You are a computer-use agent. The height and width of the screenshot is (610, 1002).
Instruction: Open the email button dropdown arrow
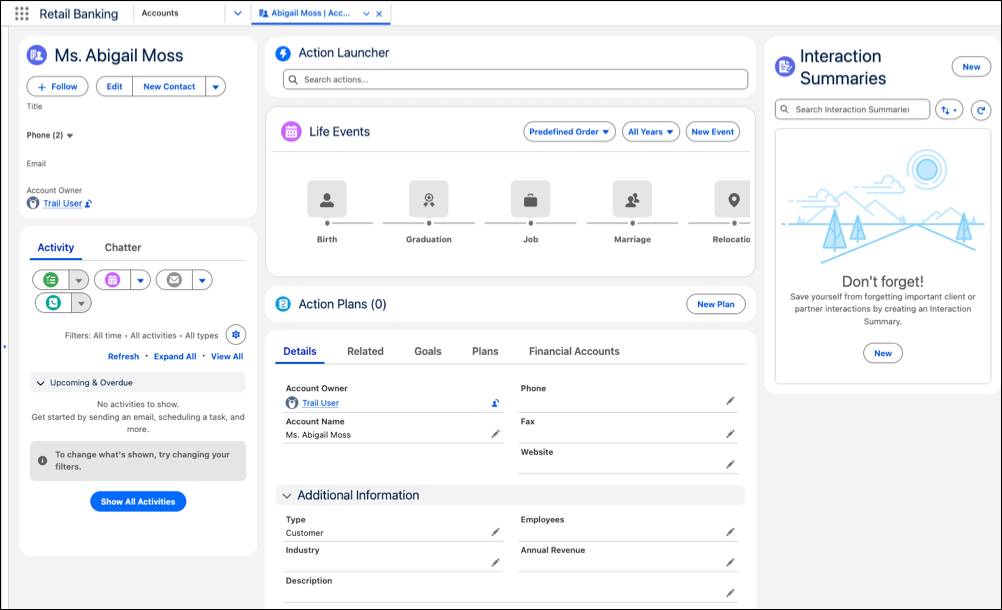tap(202, 280)
